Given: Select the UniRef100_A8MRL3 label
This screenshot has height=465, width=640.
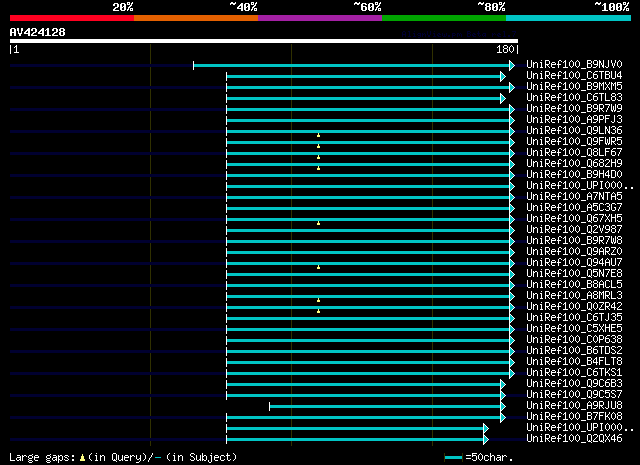Looking at the screenshot, I should pos(574,296).
